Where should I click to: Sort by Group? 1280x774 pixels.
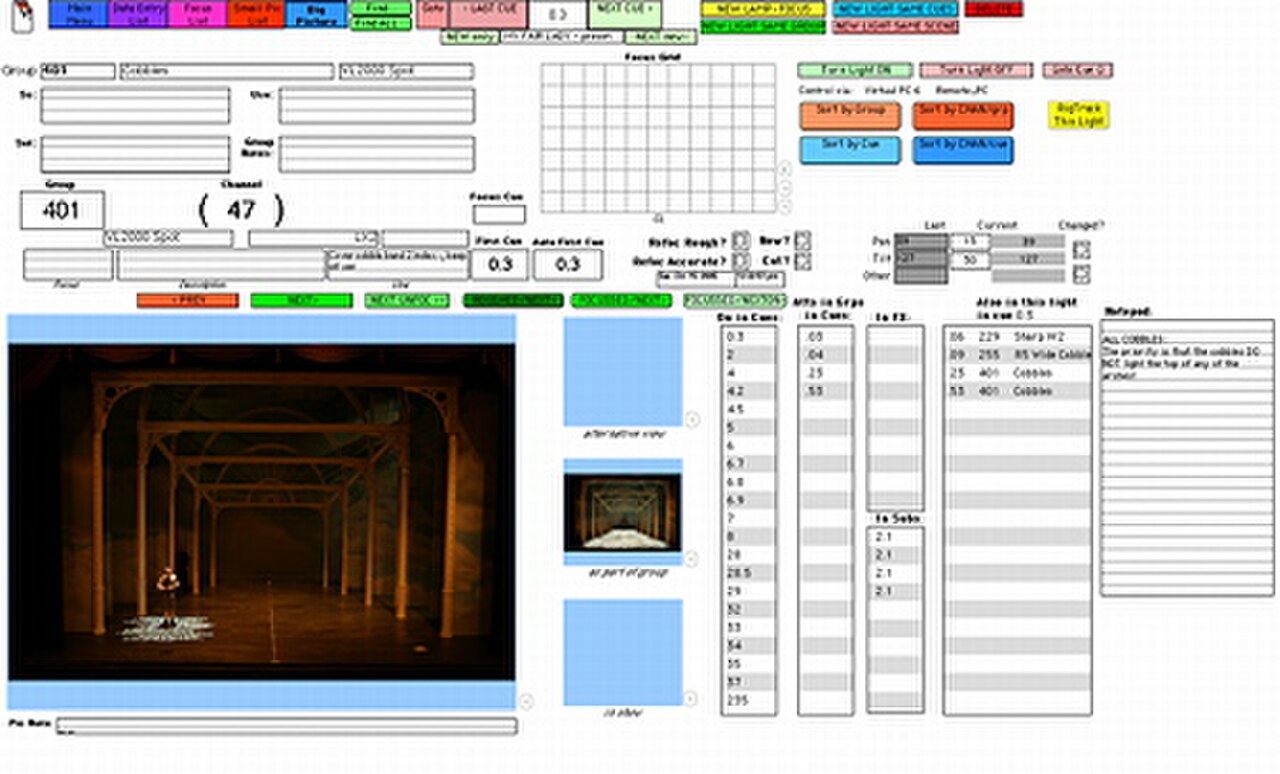pos(850,116)
